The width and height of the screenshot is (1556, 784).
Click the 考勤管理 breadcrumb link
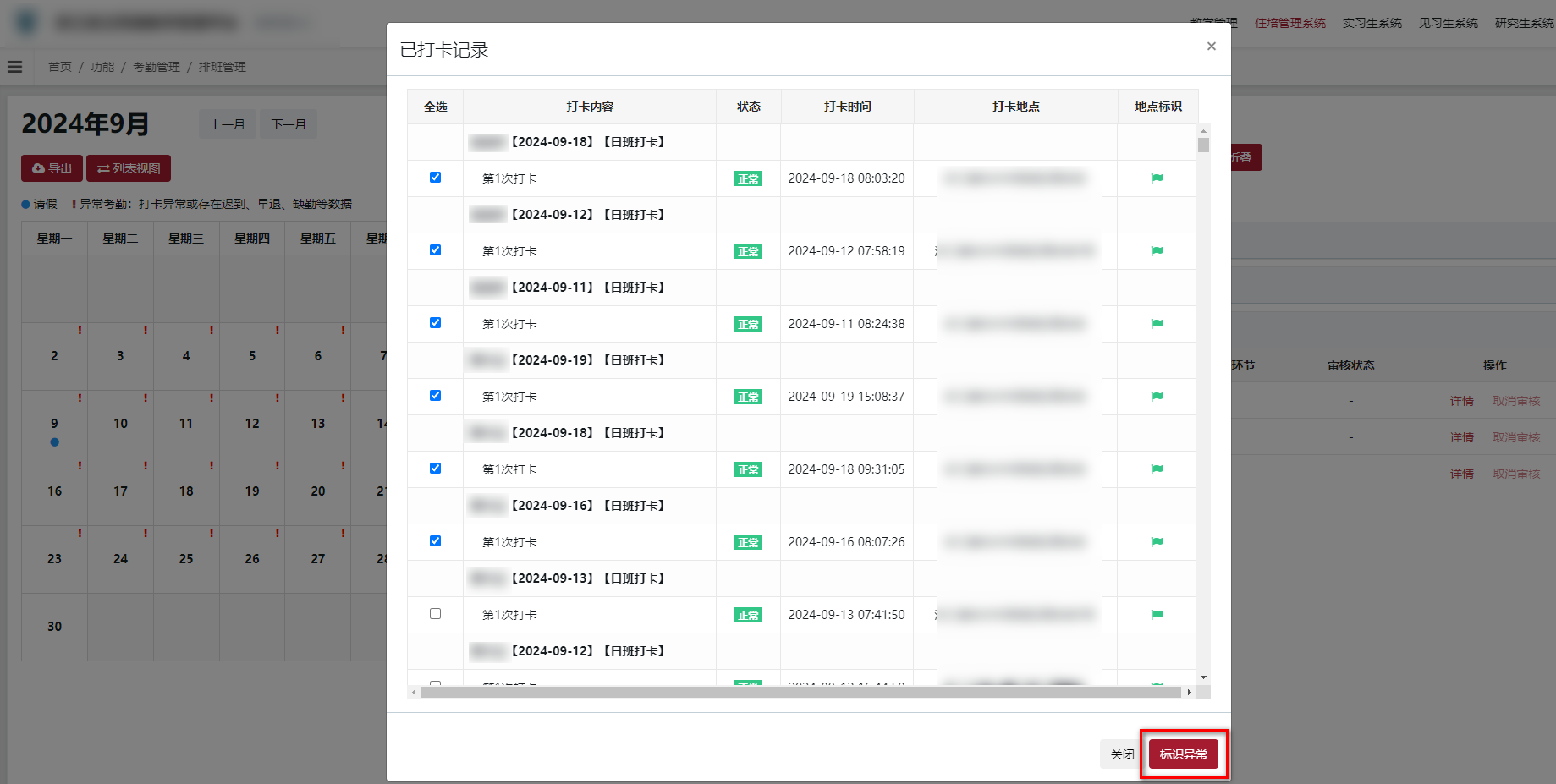[157, 67]
